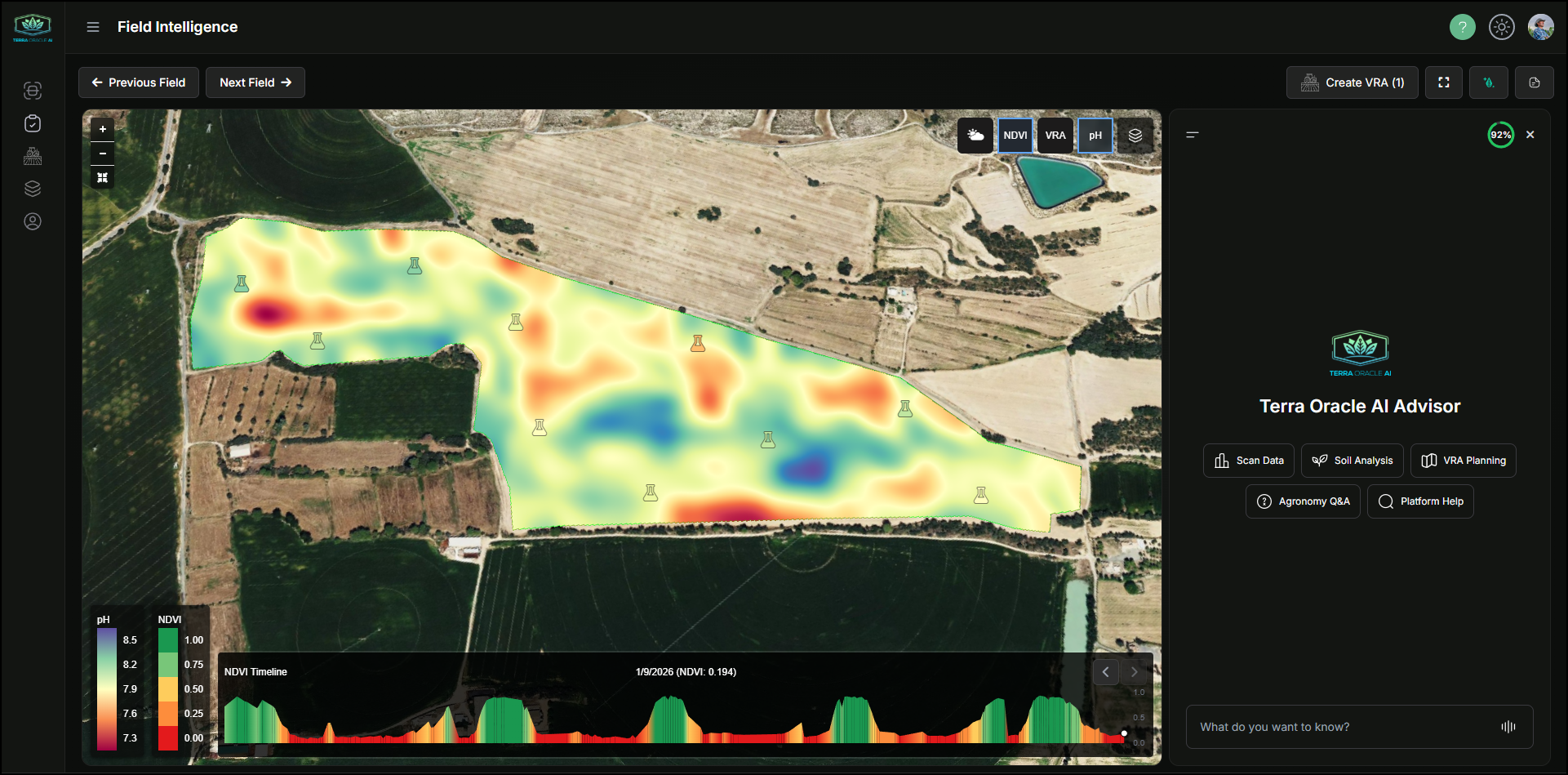
Task: Select VRA Planning in the advisor panel
Action: (x=1463, y=460)
